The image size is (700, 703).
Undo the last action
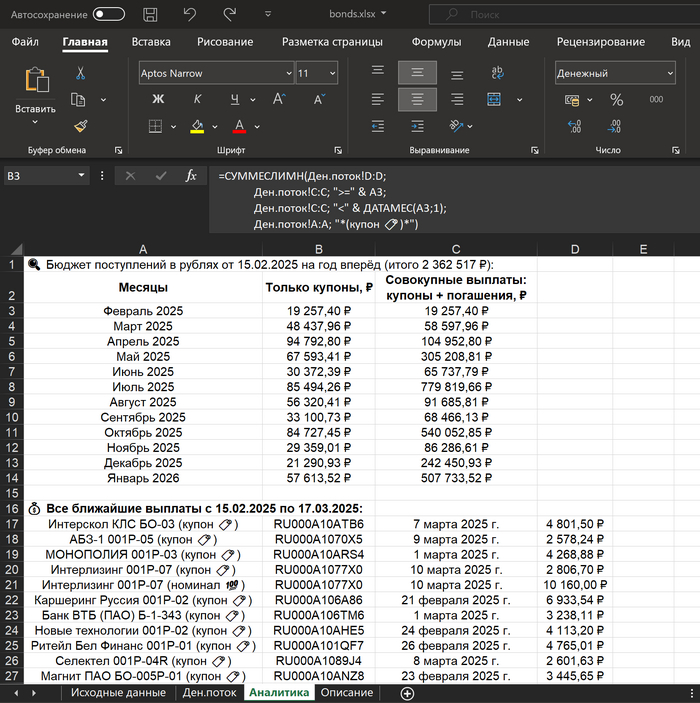189,14
